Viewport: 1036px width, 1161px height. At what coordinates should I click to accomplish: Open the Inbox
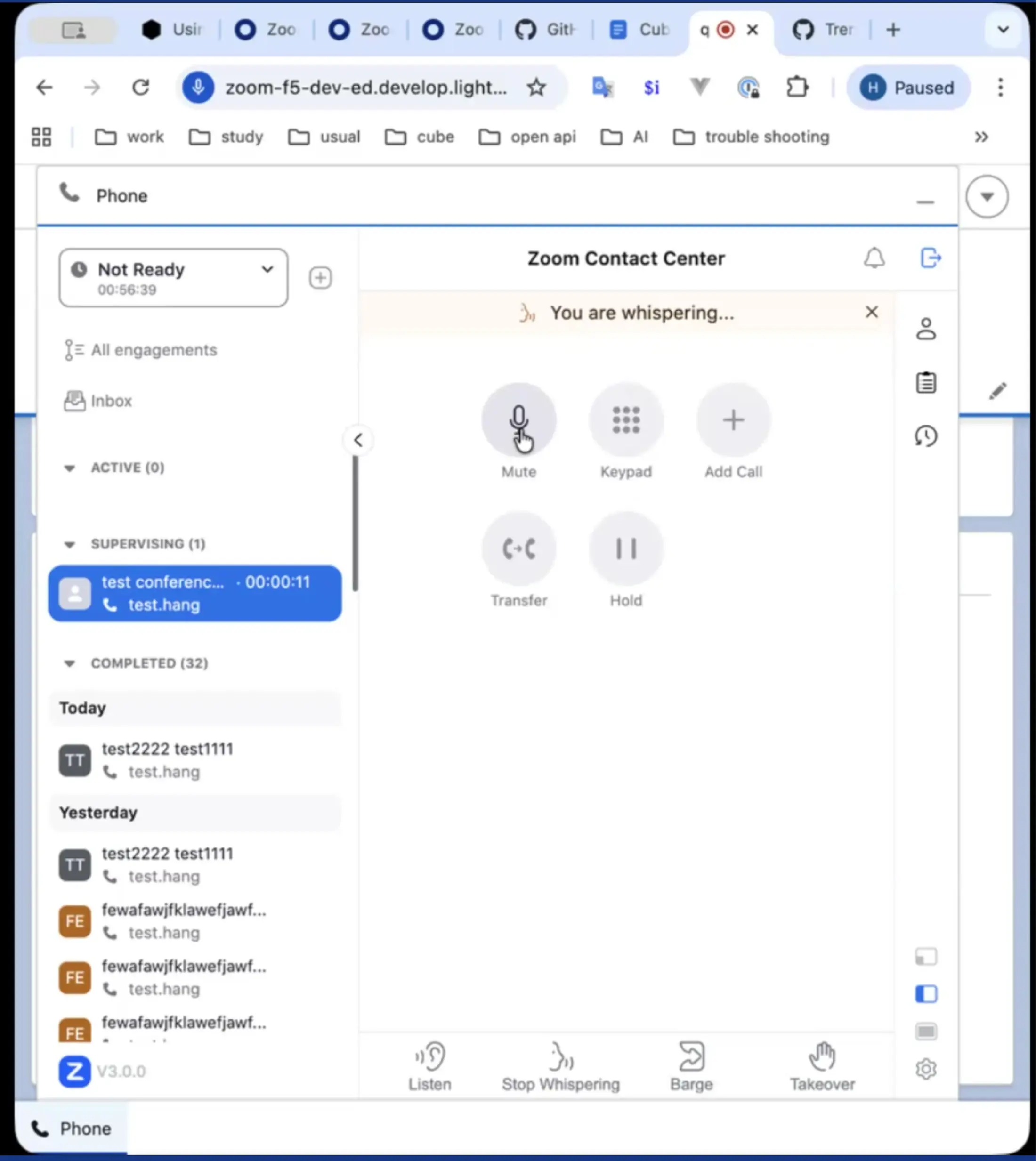[98, 401]
